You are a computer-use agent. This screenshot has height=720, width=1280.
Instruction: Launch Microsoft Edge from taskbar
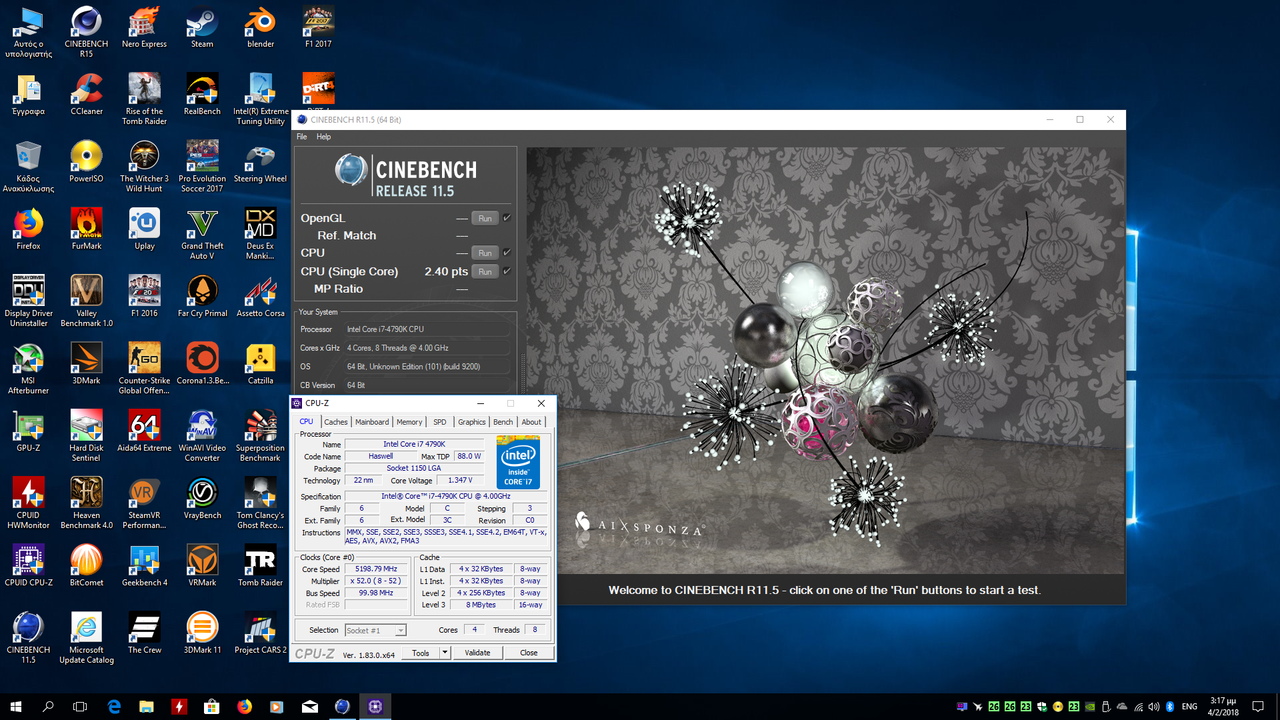click(x=114, y=706)
